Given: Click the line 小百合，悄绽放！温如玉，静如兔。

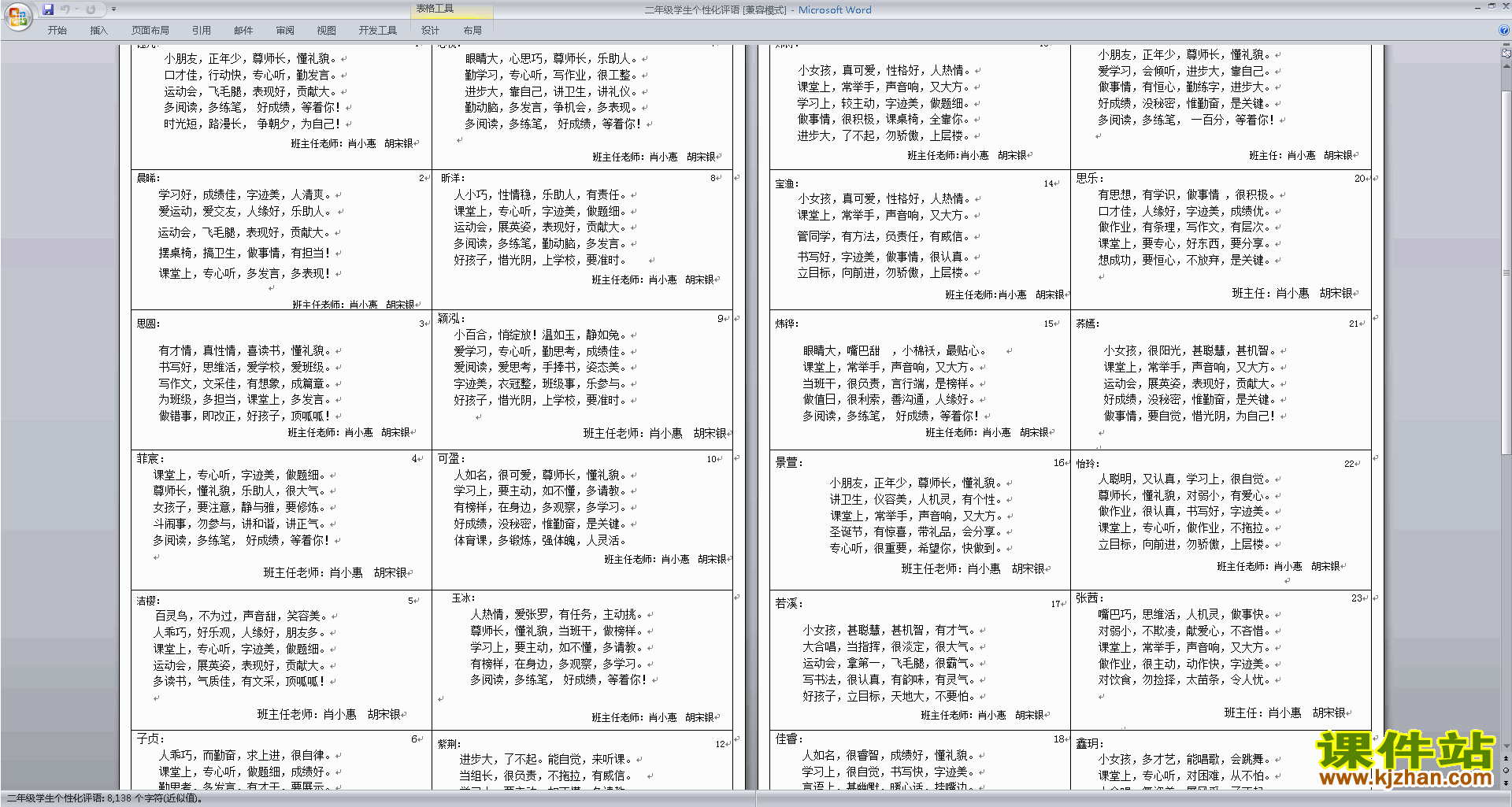Looking at the screenshot, I should [540, 335].
